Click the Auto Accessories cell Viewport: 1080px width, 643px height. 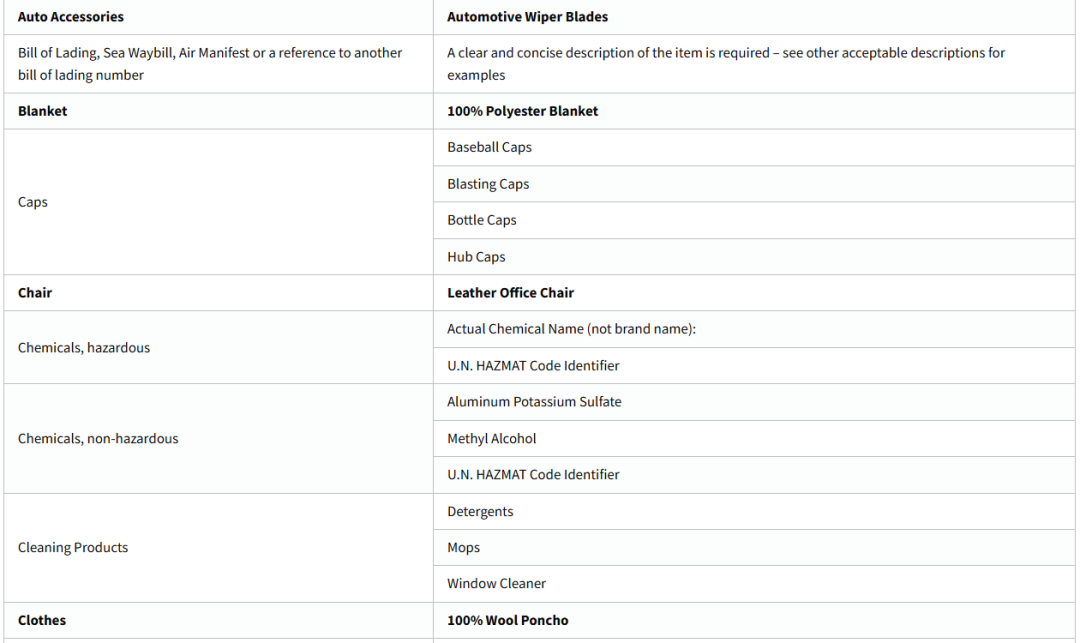click(71, 17)
